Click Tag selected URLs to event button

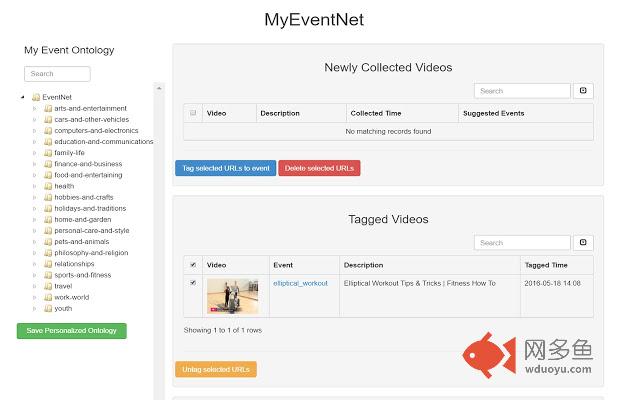tap(226, 168)
